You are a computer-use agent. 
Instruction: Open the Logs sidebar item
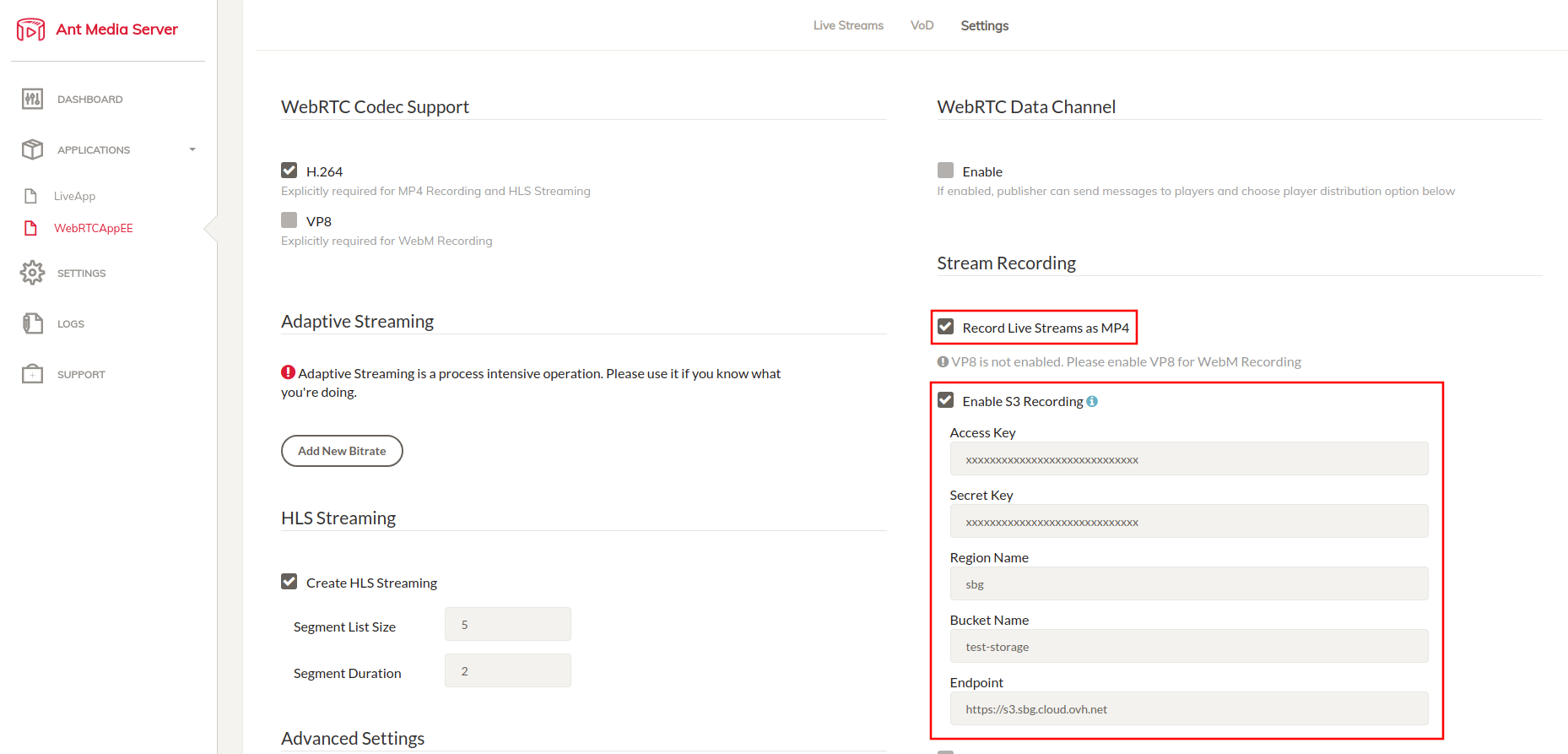(x=71, y=323)
